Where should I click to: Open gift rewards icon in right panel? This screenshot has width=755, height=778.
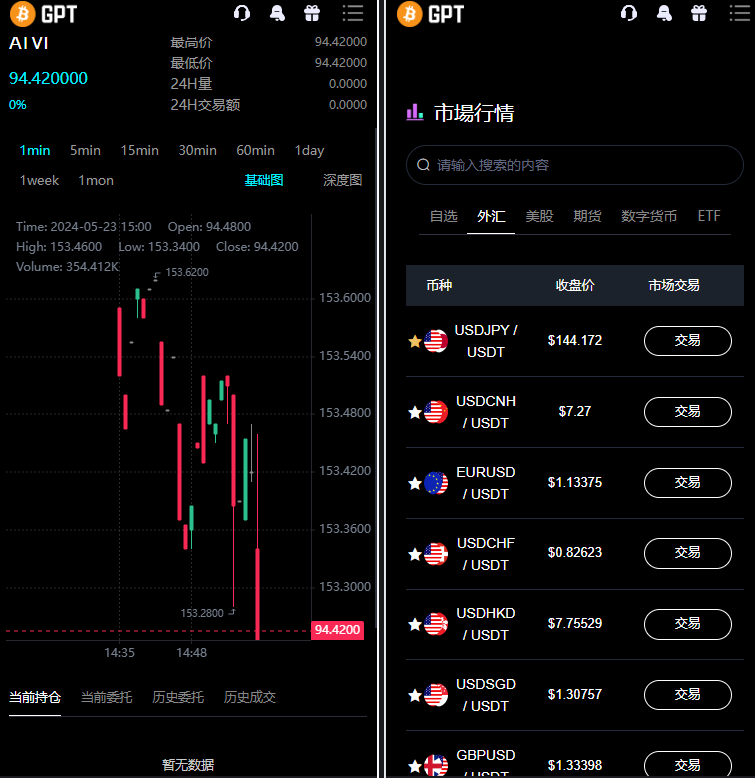click(x=699, y=13)
